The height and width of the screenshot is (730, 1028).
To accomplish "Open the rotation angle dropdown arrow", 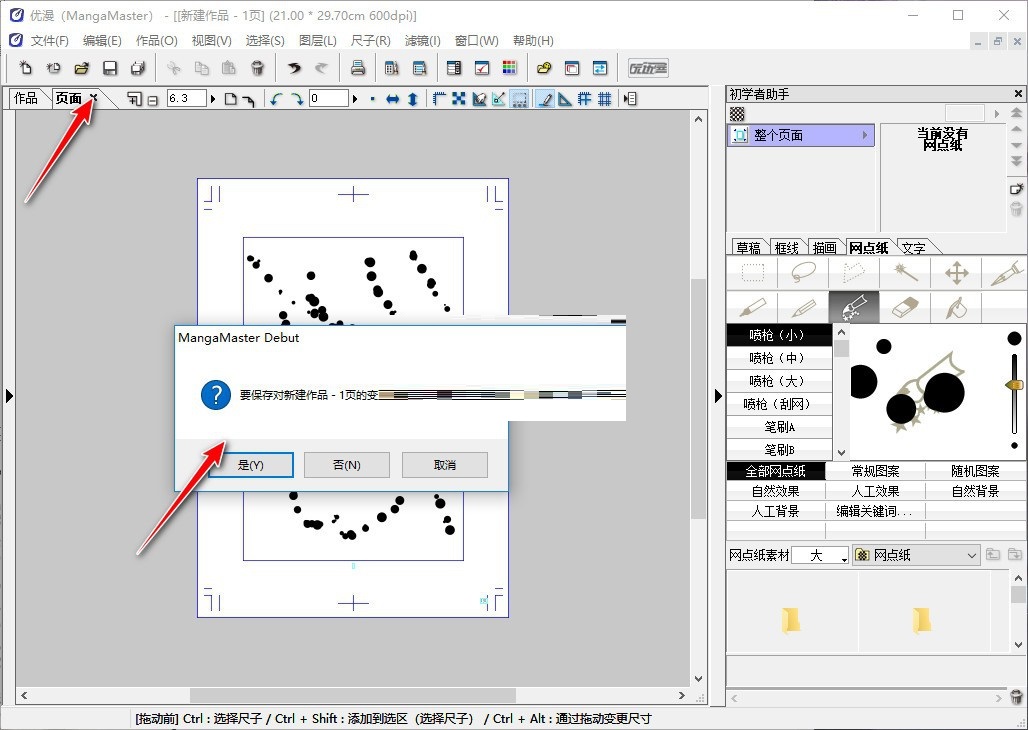I will [355, 99].
